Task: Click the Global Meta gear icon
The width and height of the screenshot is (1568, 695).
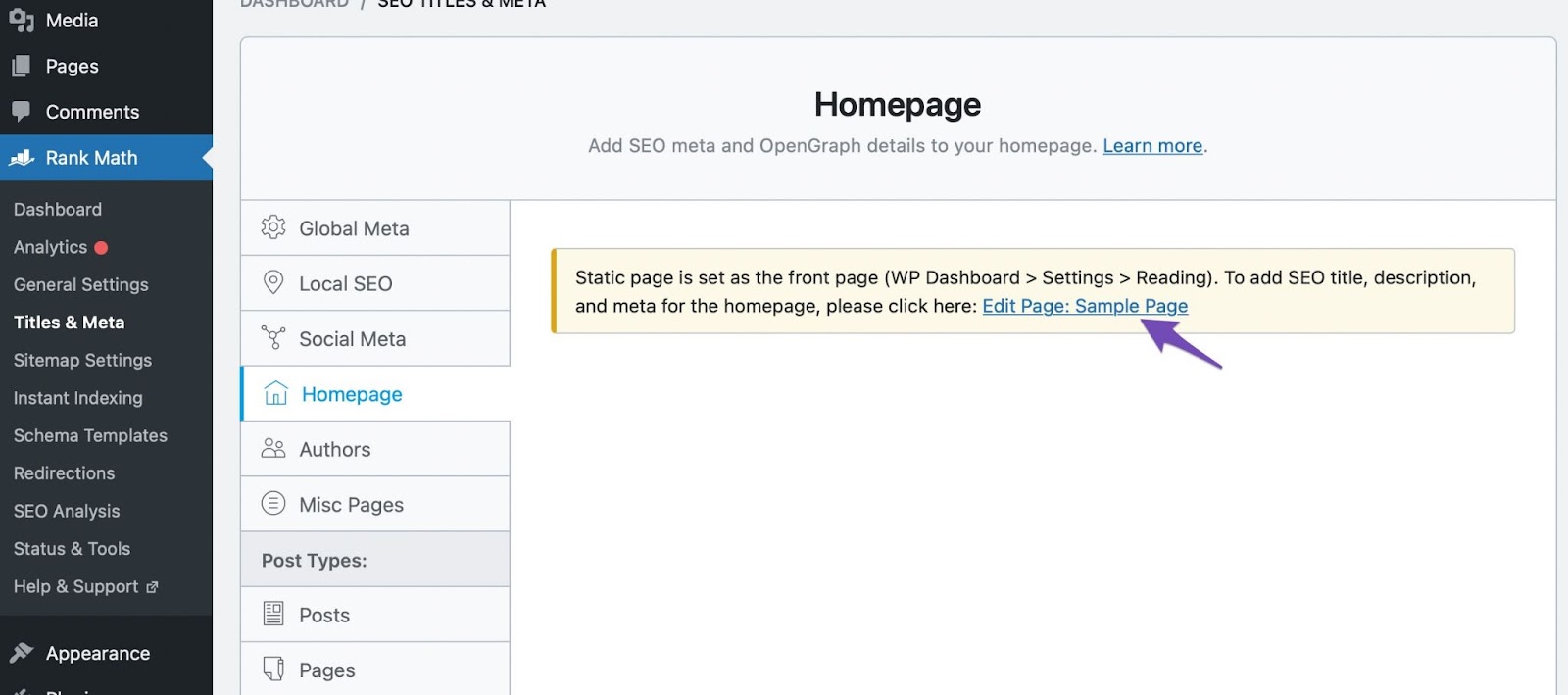Action: [273, 227]
